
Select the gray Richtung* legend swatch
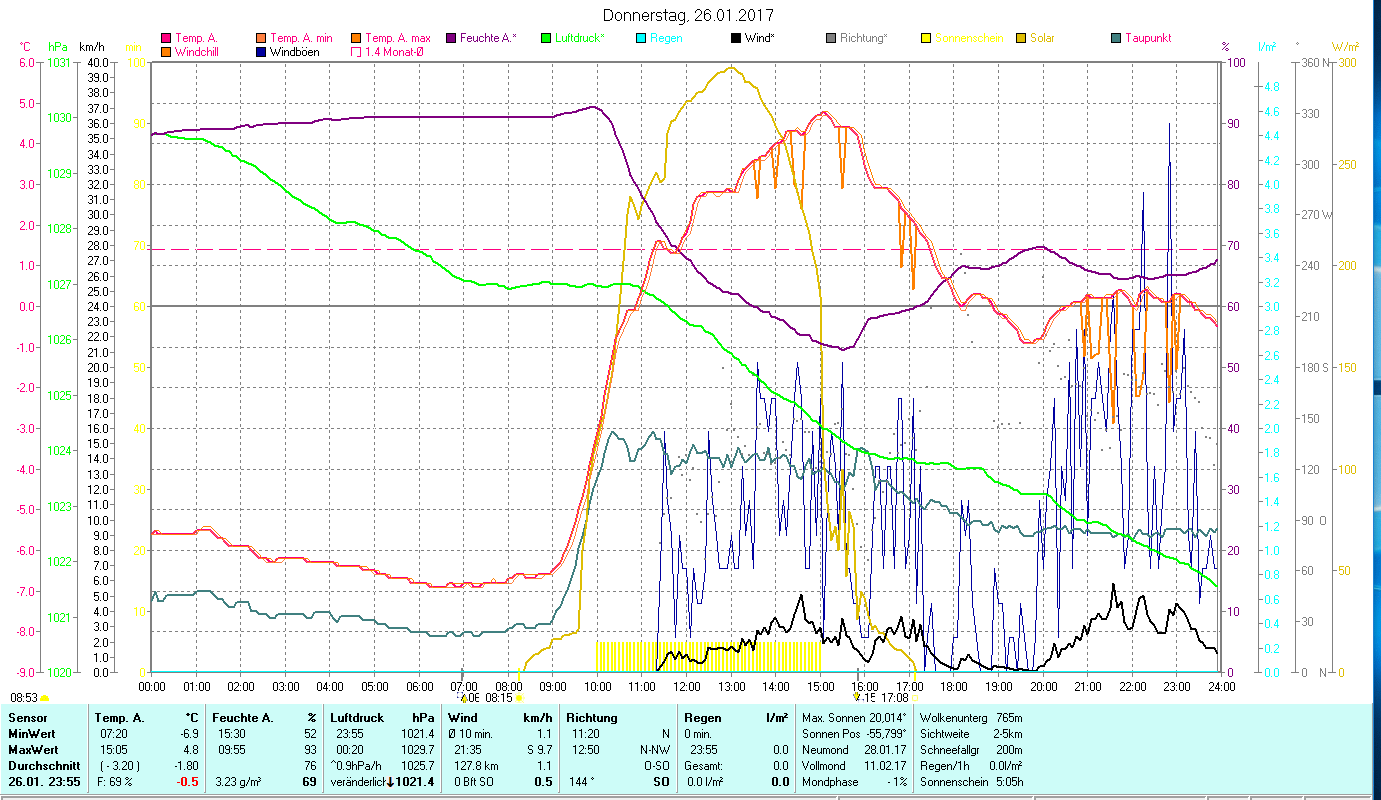[x=831, y=38]
